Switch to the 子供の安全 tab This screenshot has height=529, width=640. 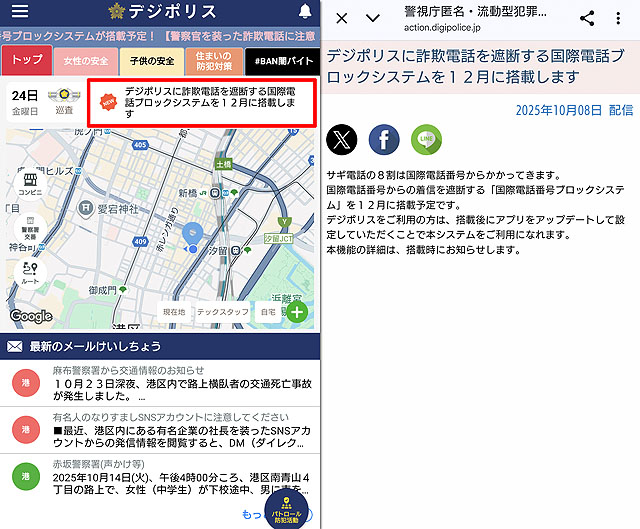click(x=150, y=60)
